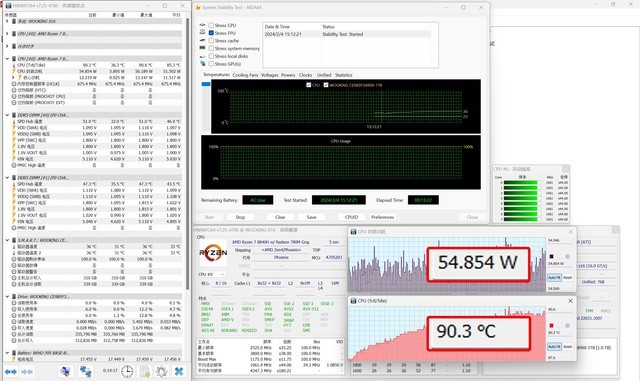The height and width of the screenshot is (381, 640).
Task: Enable the Stress CPU checkbox
Action: 211,25
